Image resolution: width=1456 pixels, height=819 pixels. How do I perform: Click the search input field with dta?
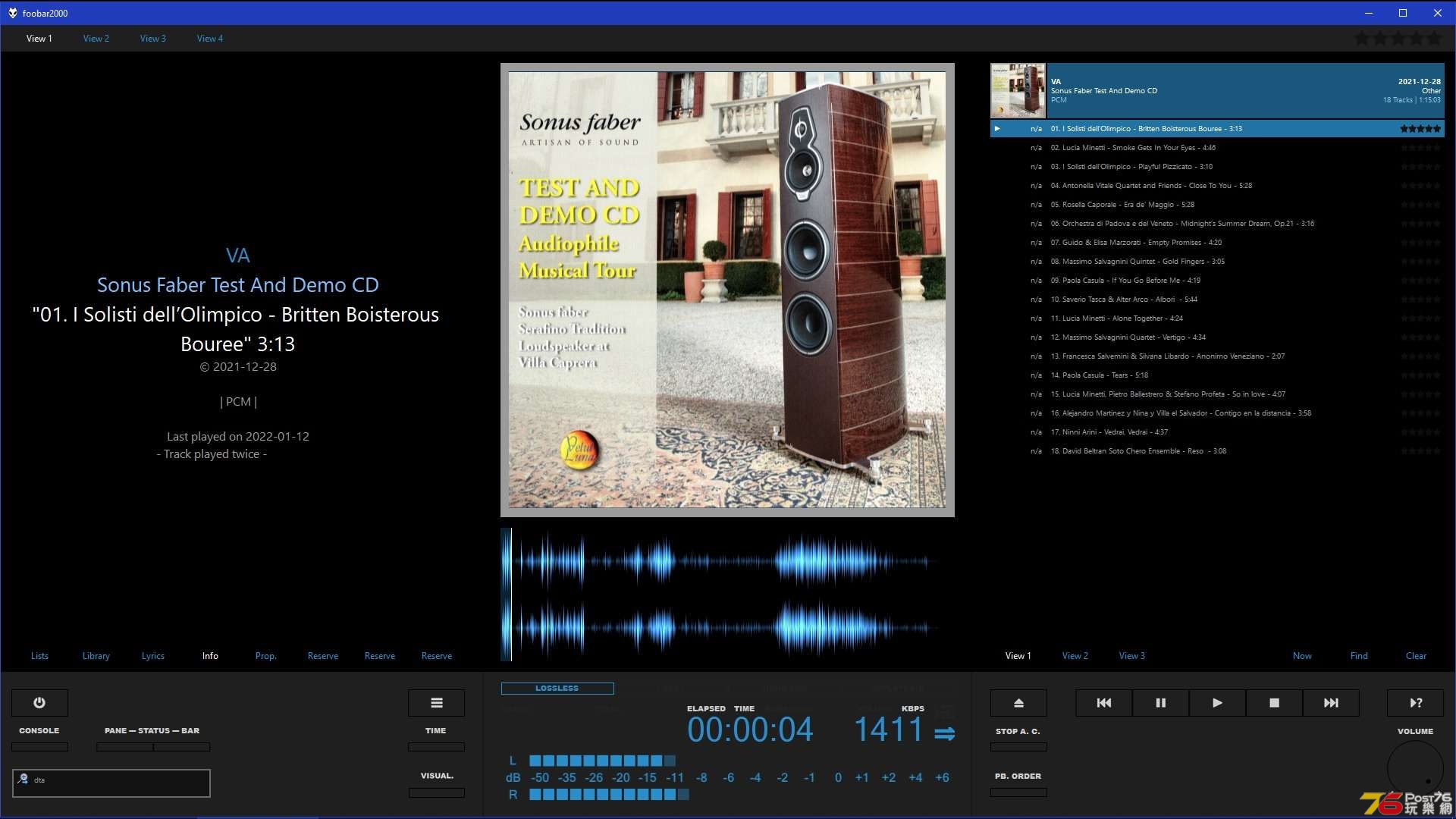(x=111, y=783)
